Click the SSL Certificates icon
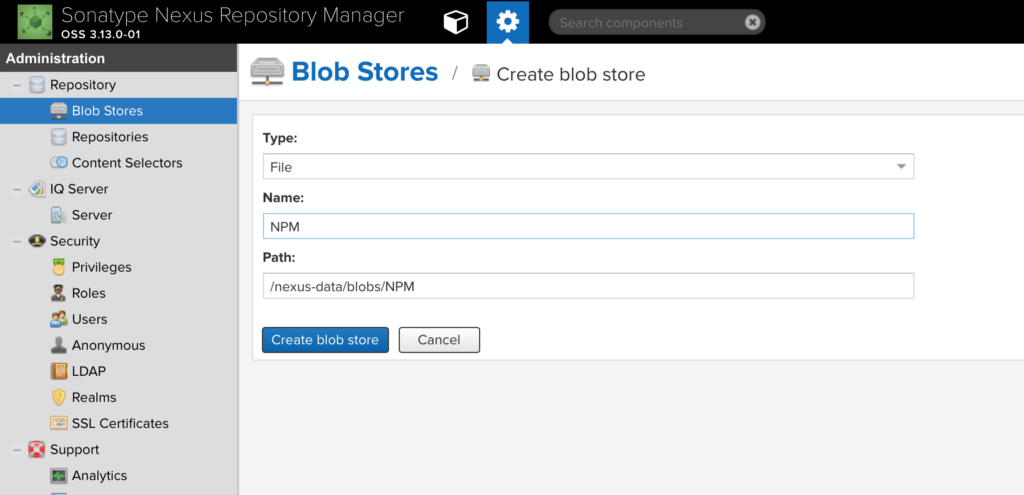1024x495 pixels. click(x=59, y=423)
